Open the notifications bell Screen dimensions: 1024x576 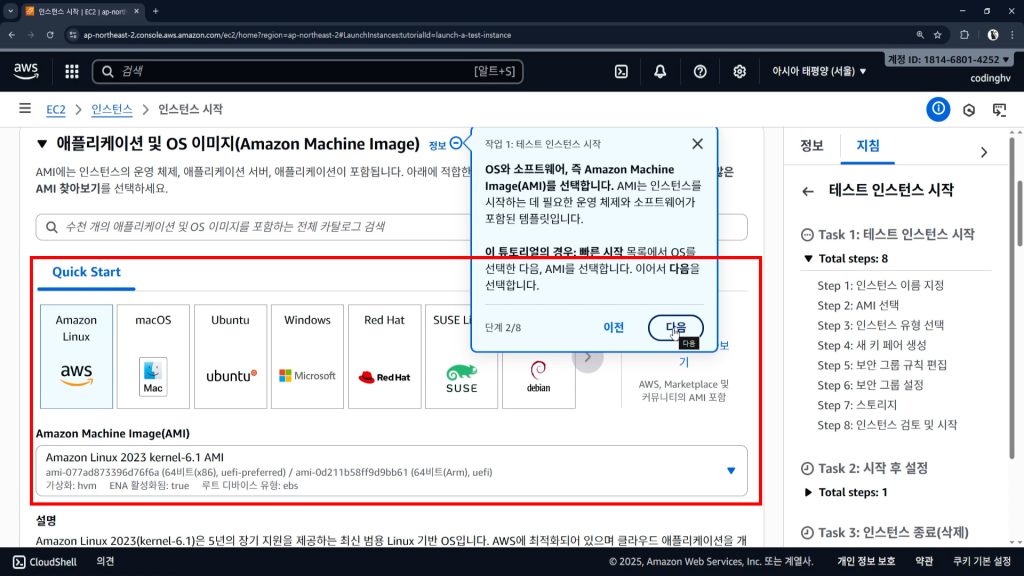(x=660, y=71)
